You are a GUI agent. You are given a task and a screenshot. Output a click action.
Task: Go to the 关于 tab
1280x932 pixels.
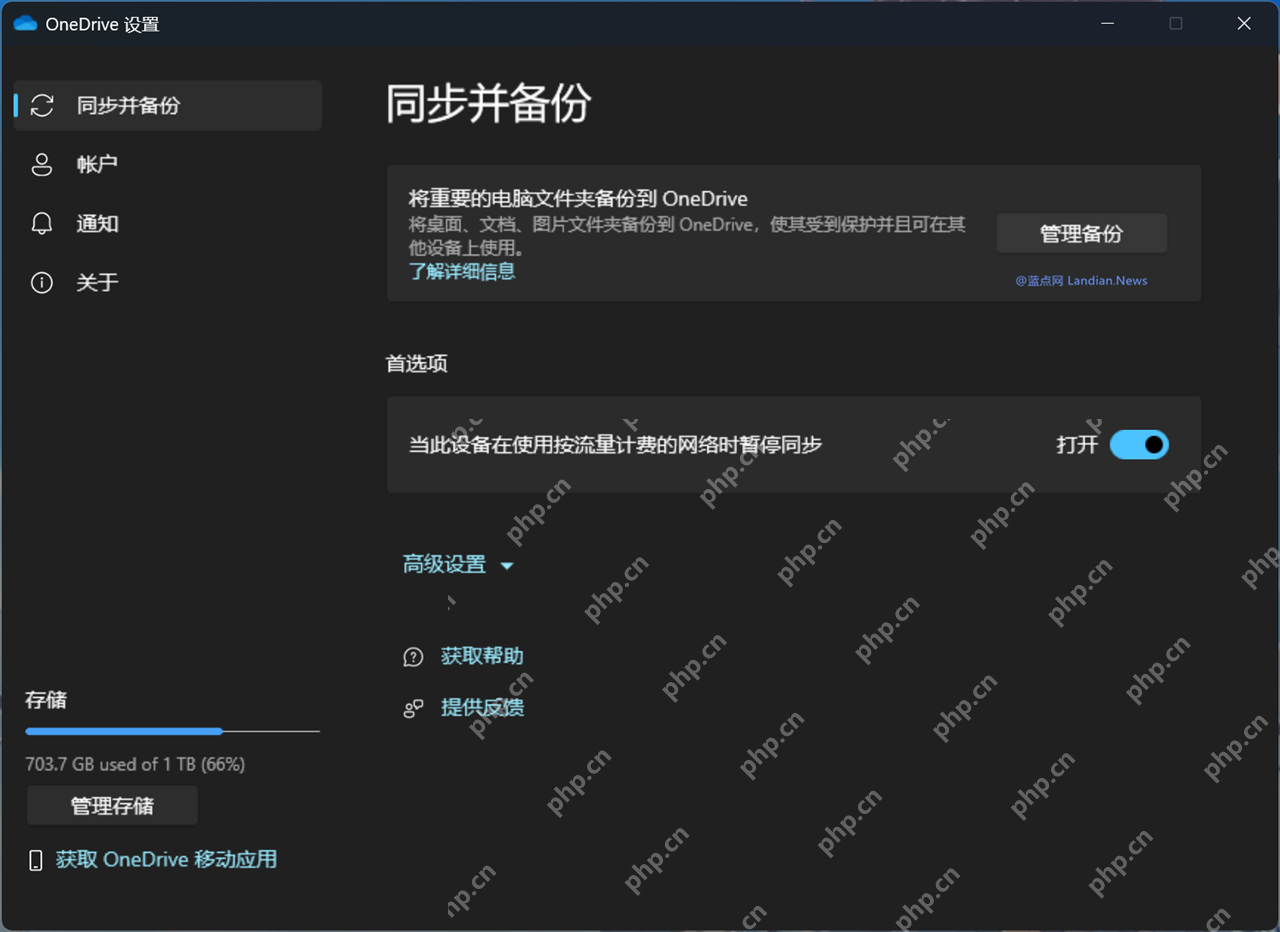click(x=167, y=283)
